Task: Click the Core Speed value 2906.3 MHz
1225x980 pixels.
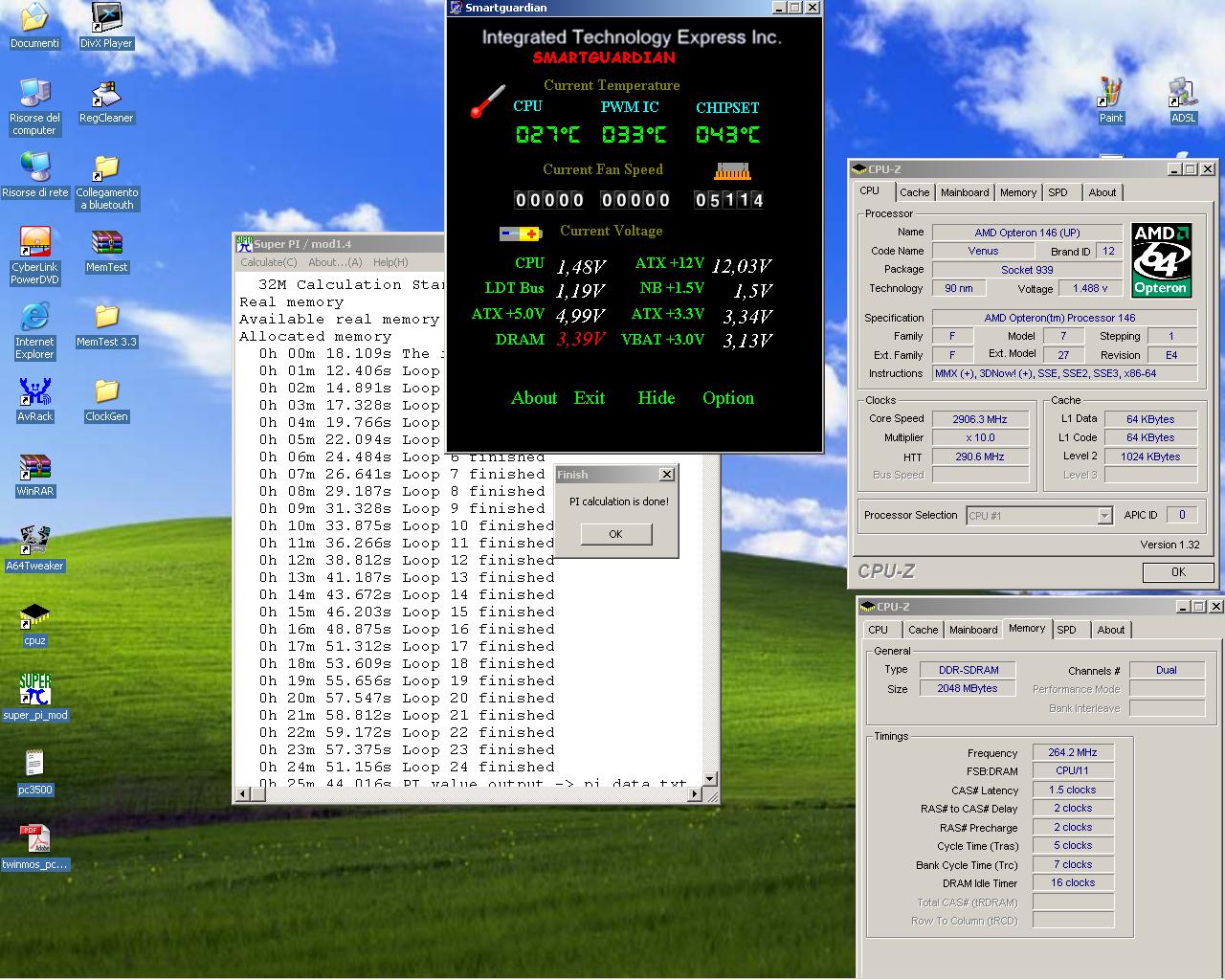Action: [x=981, y=419]
